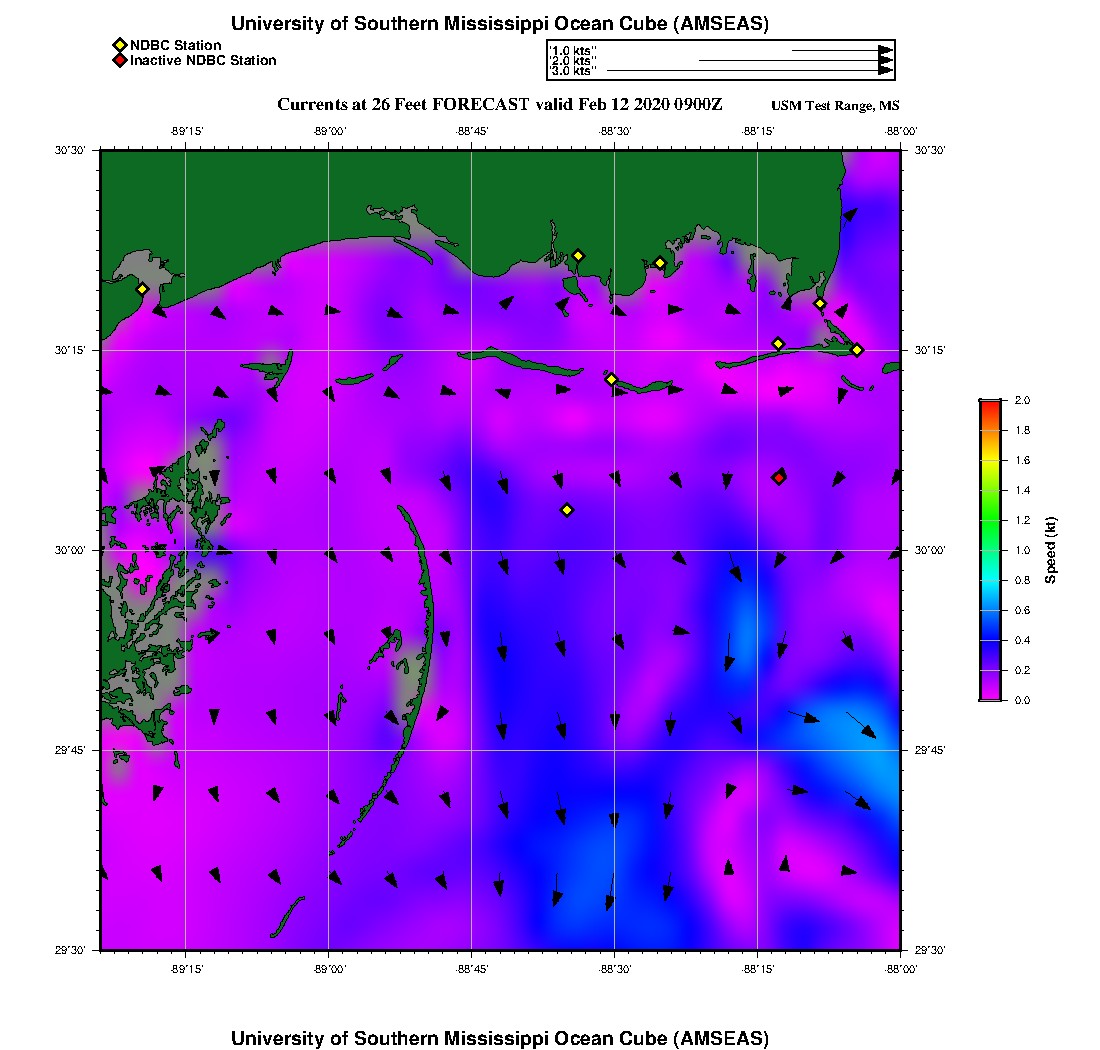Select the westernmost yellow station marker on the map

[x=142, y=289]
